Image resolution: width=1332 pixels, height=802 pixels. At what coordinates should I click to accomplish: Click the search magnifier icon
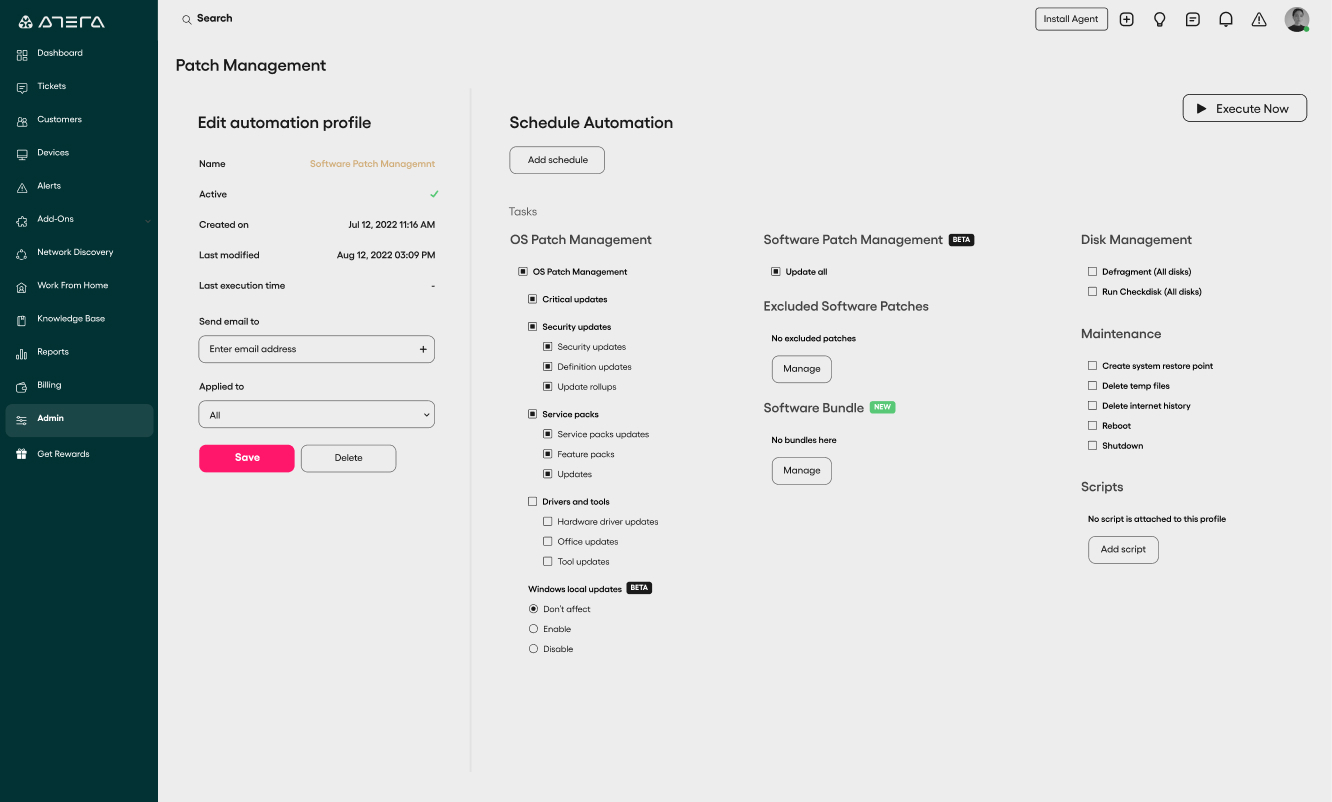pos(187,19)
